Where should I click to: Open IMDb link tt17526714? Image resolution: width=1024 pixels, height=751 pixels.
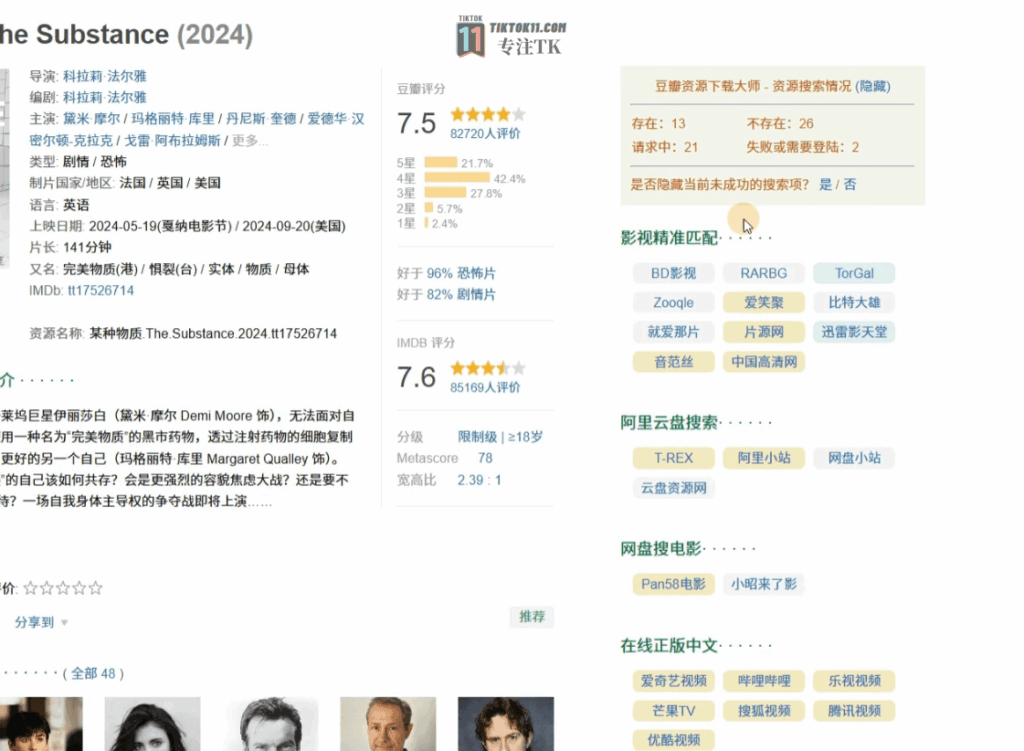click(100, 291)
